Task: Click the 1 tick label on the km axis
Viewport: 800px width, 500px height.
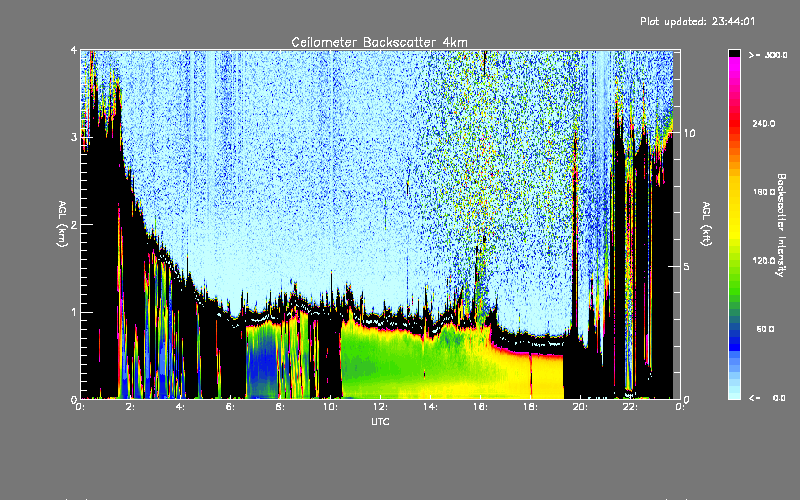Action: tap(74, 312)
